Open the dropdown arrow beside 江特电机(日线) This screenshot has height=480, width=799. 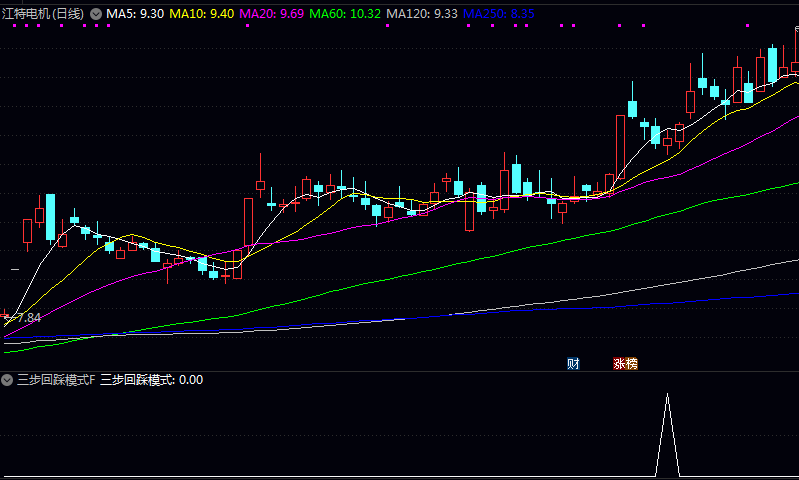pos(95,14)
